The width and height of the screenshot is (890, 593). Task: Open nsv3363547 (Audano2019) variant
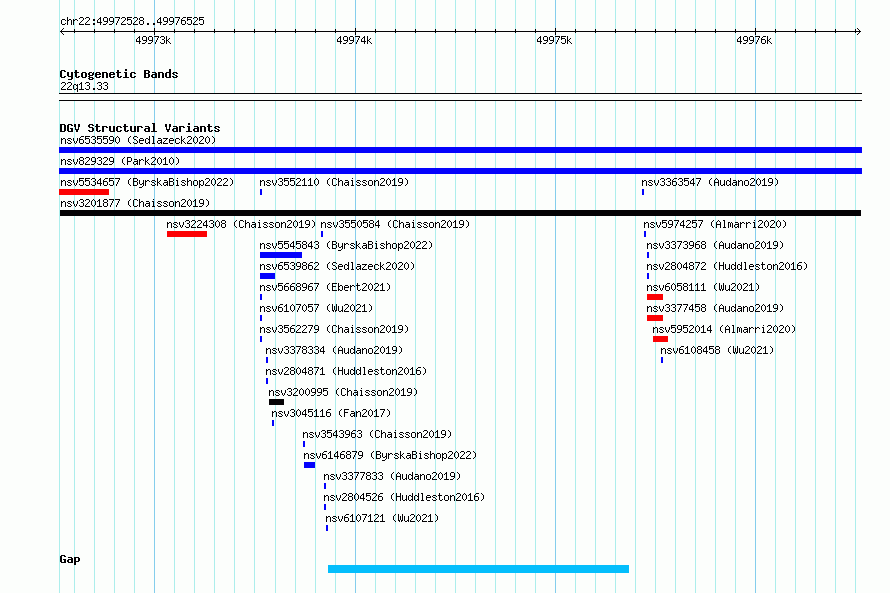[710, 182]
